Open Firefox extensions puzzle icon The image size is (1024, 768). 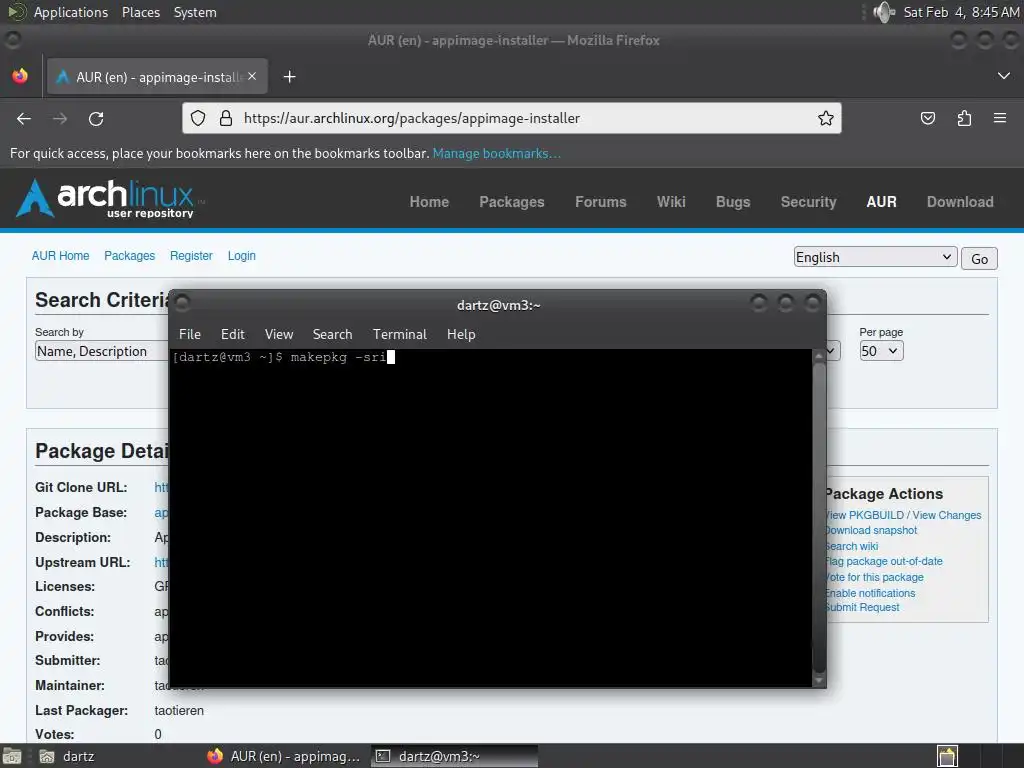[x=964, y=118]
